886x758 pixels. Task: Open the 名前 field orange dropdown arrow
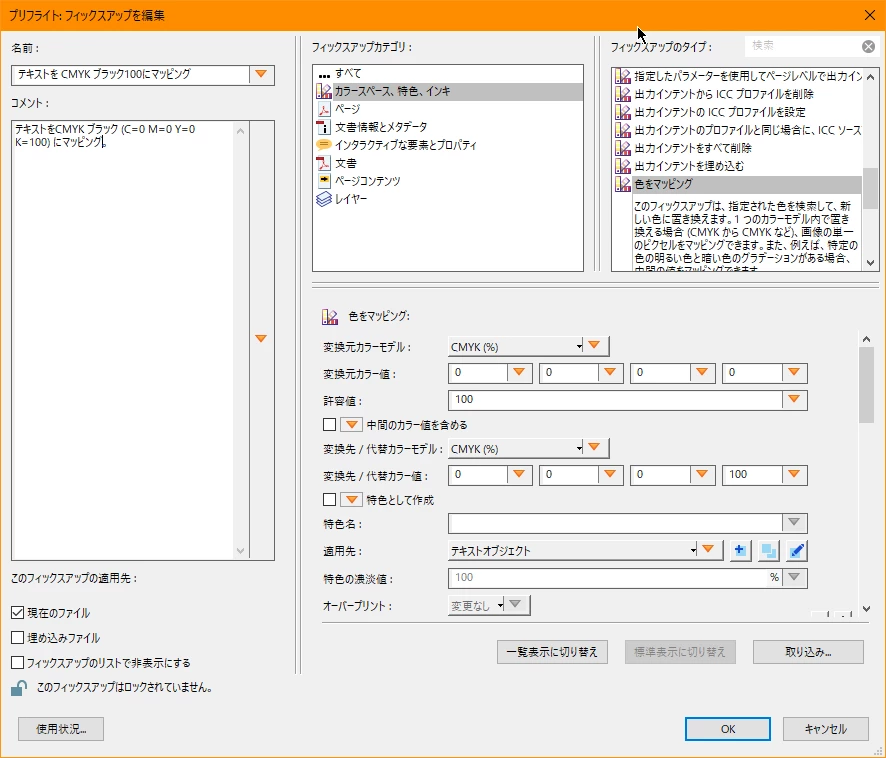tap(261, 75)
